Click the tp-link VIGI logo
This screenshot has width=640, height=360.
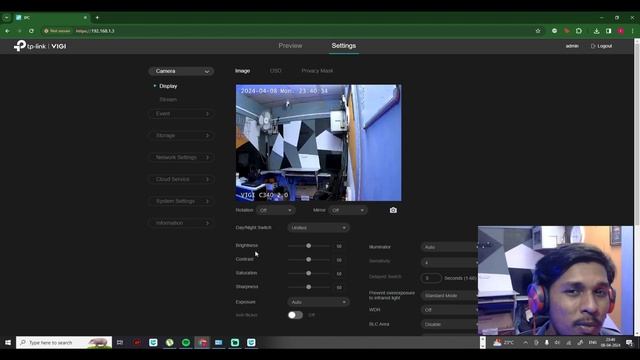[40, 46]
